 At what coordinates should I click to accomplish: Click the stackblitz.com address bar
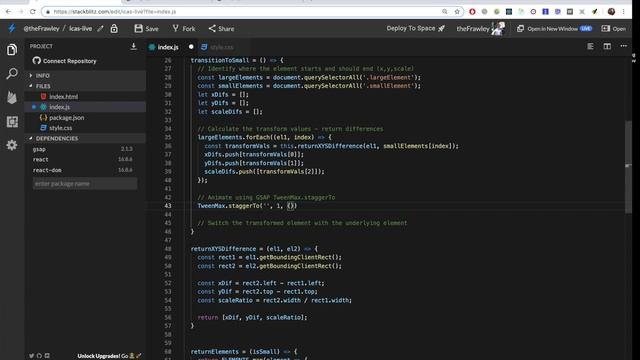tap(245, 11)
